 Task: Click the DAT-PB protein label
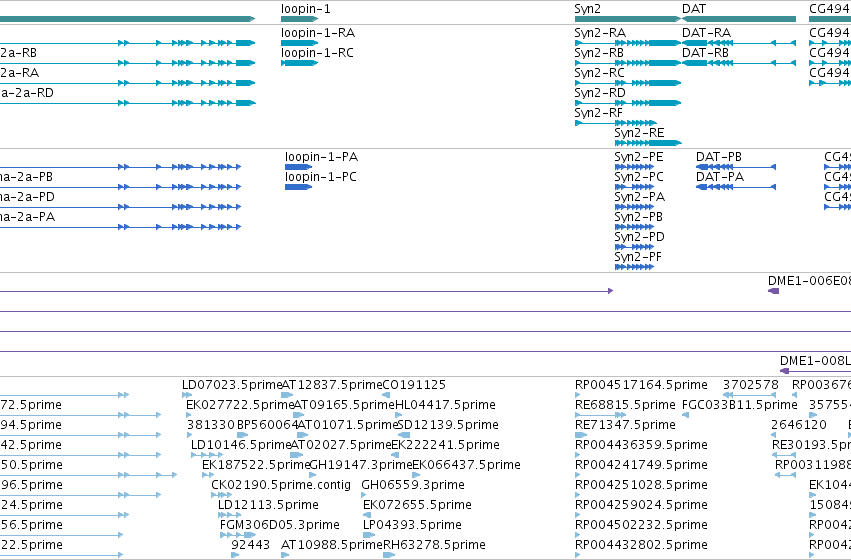719,157
